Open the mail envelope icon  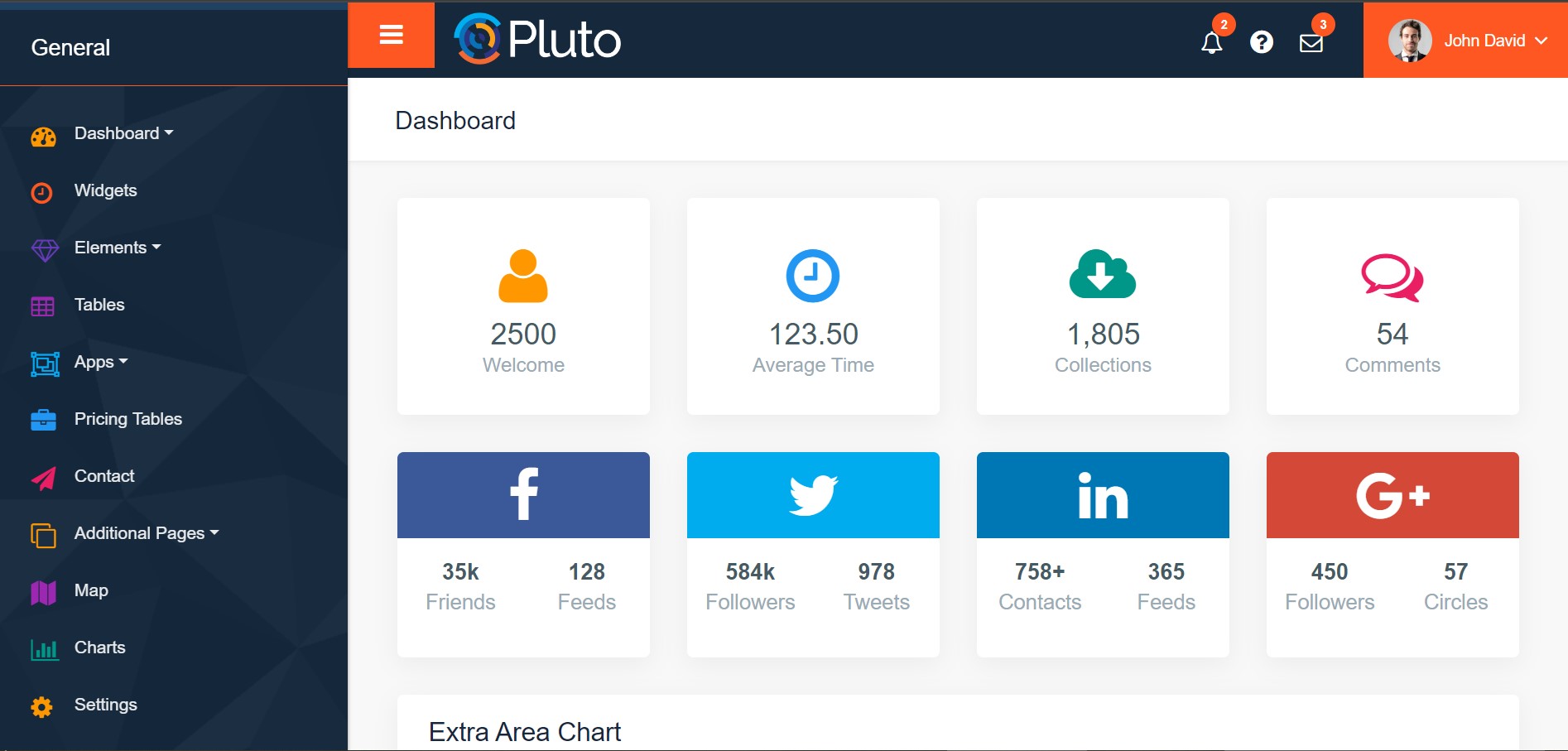click(1311, 42)
